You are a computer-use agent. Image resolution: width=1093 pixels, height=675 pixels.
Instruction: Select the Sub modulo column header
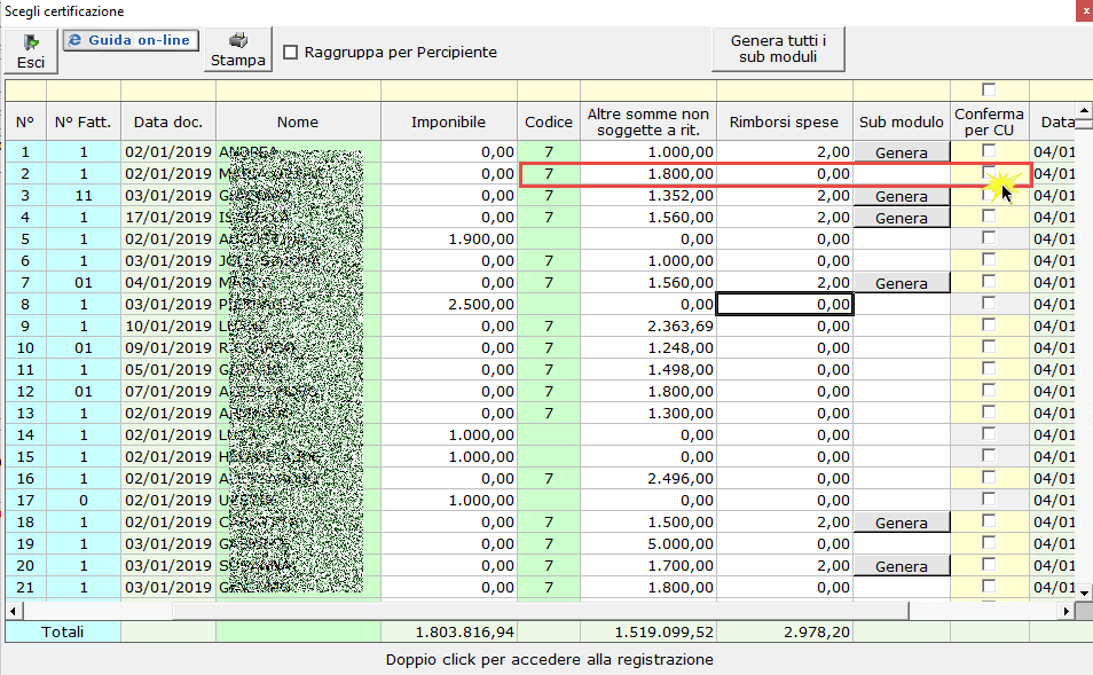coord(901,122)
